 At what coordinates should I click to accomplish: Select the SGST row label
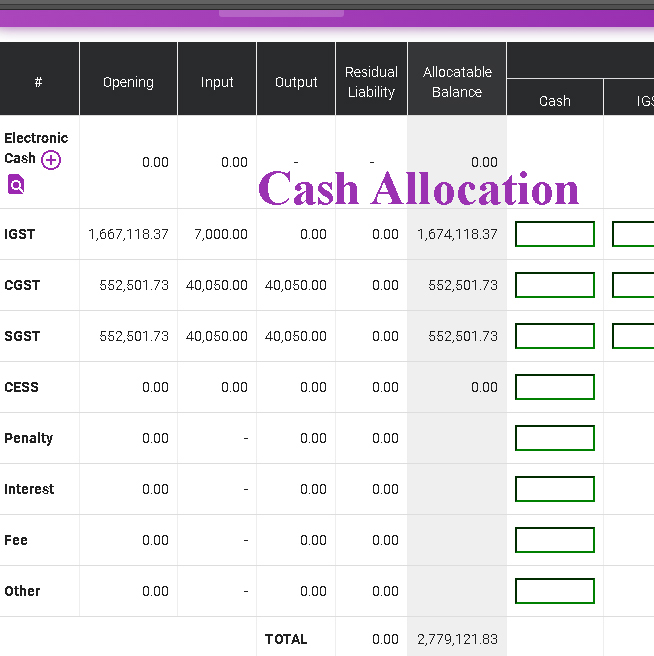click(22, 336)
